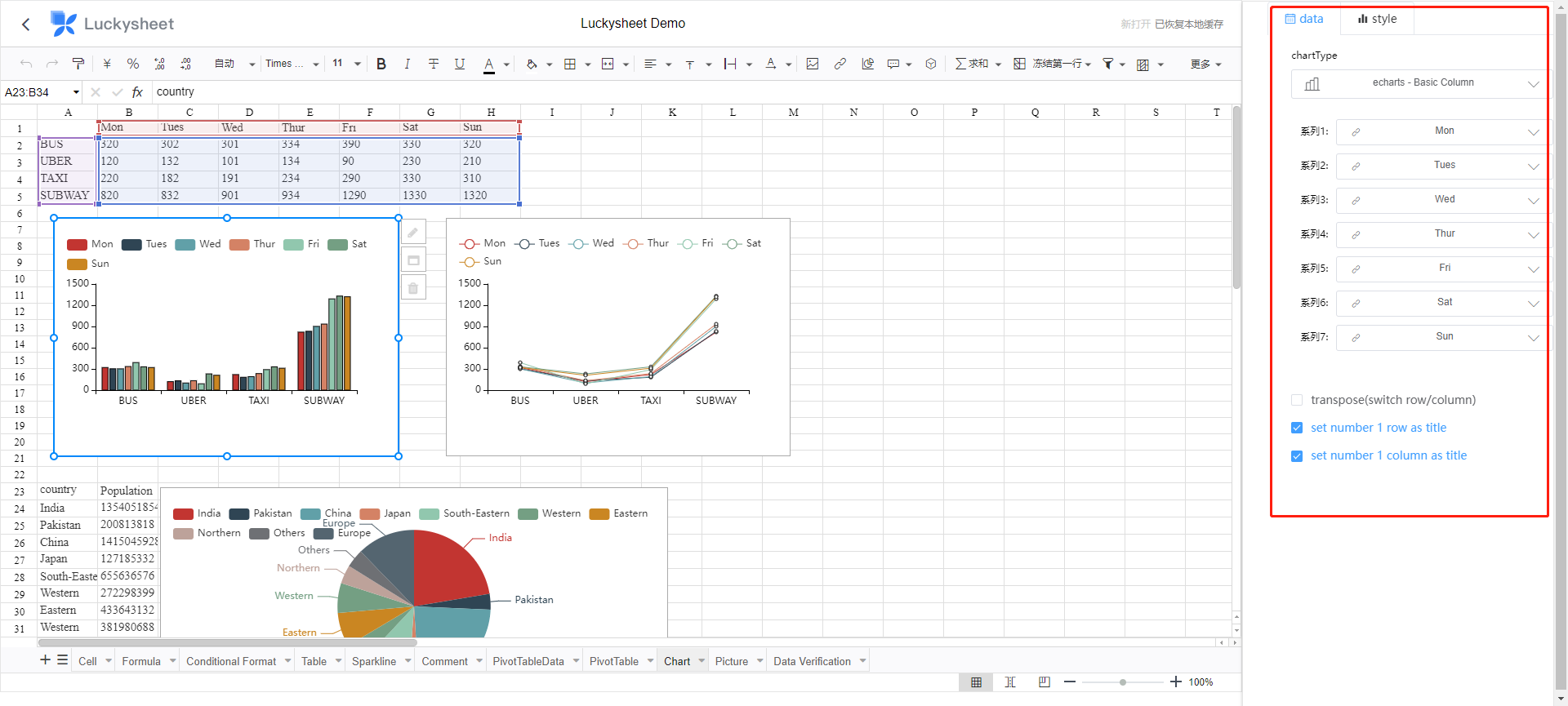Insert a chart
The width and height of the screenshot is (1568, 706).
point(867,64)
